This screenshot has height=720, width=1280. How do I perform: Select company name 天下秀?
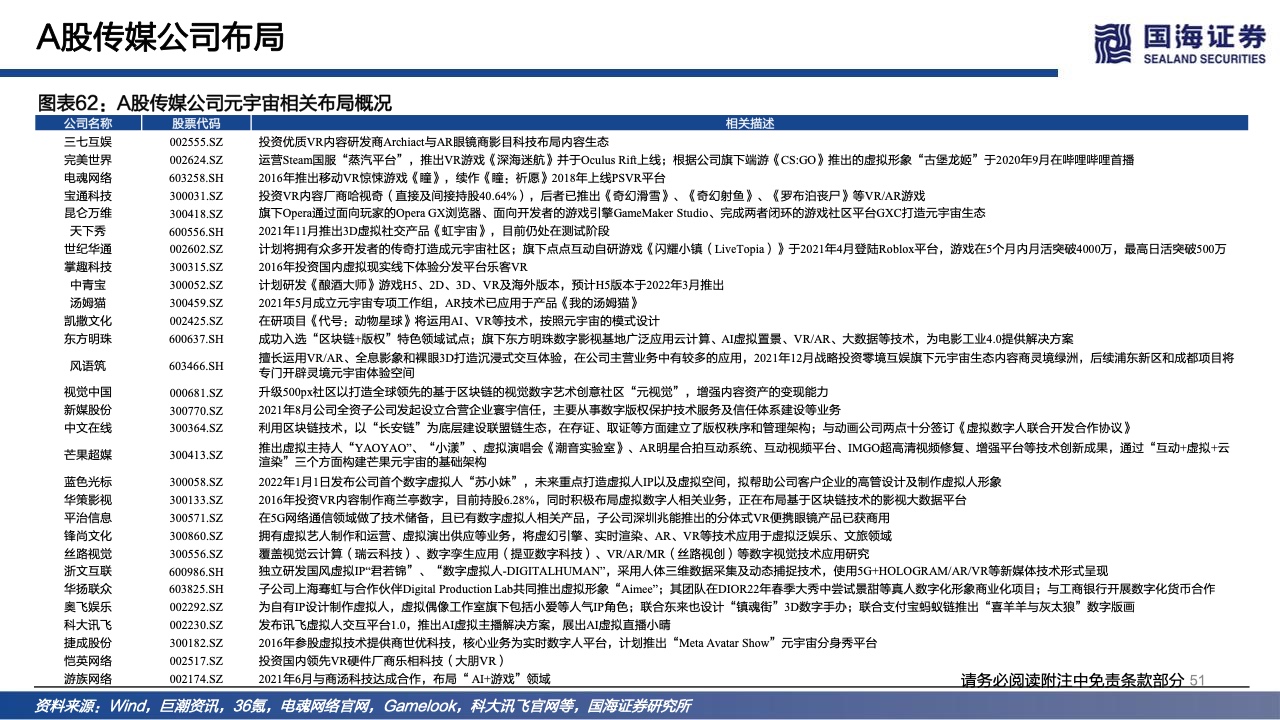tap(88, 230)
